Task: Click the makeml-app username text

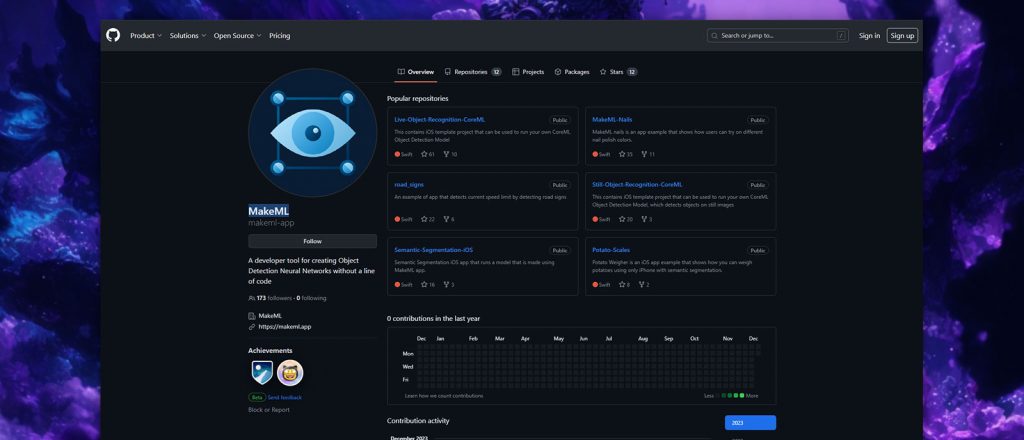Action: click(x=271, y=223)
